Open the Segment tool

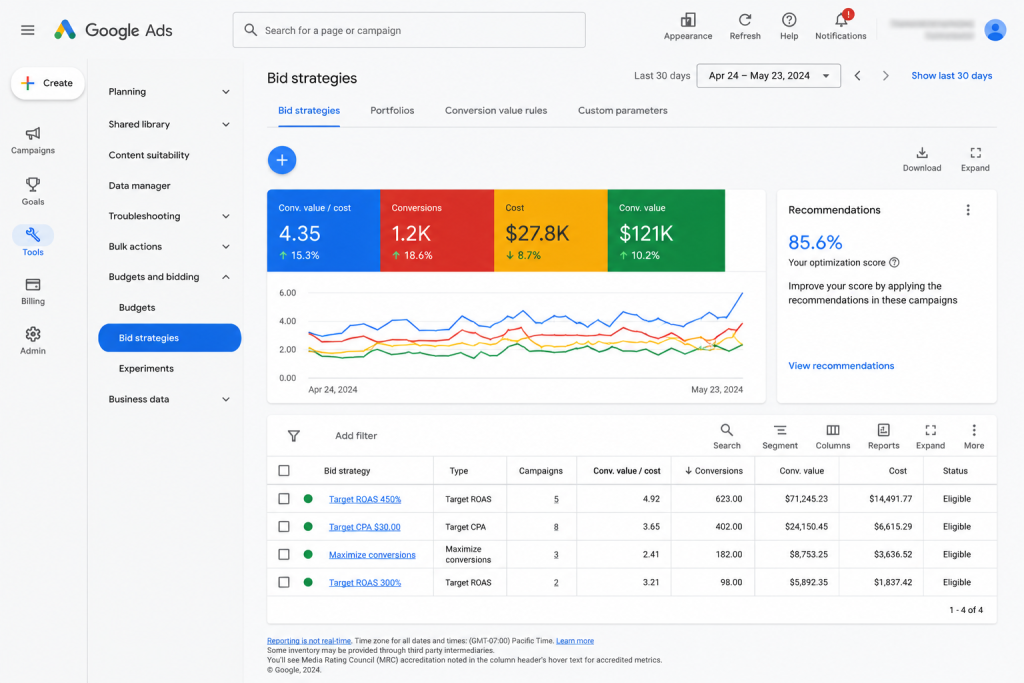pyautogui.click(x=780, y=436)
